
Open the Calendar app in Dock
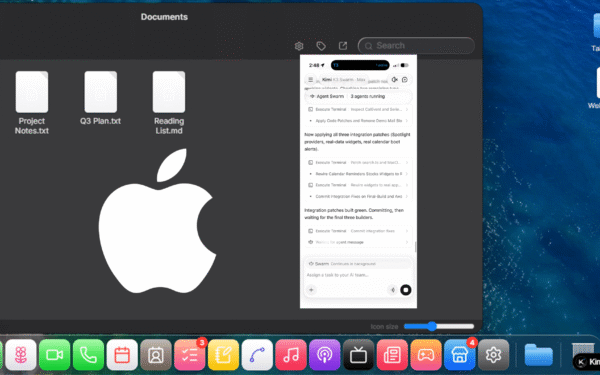coord(122,355)
